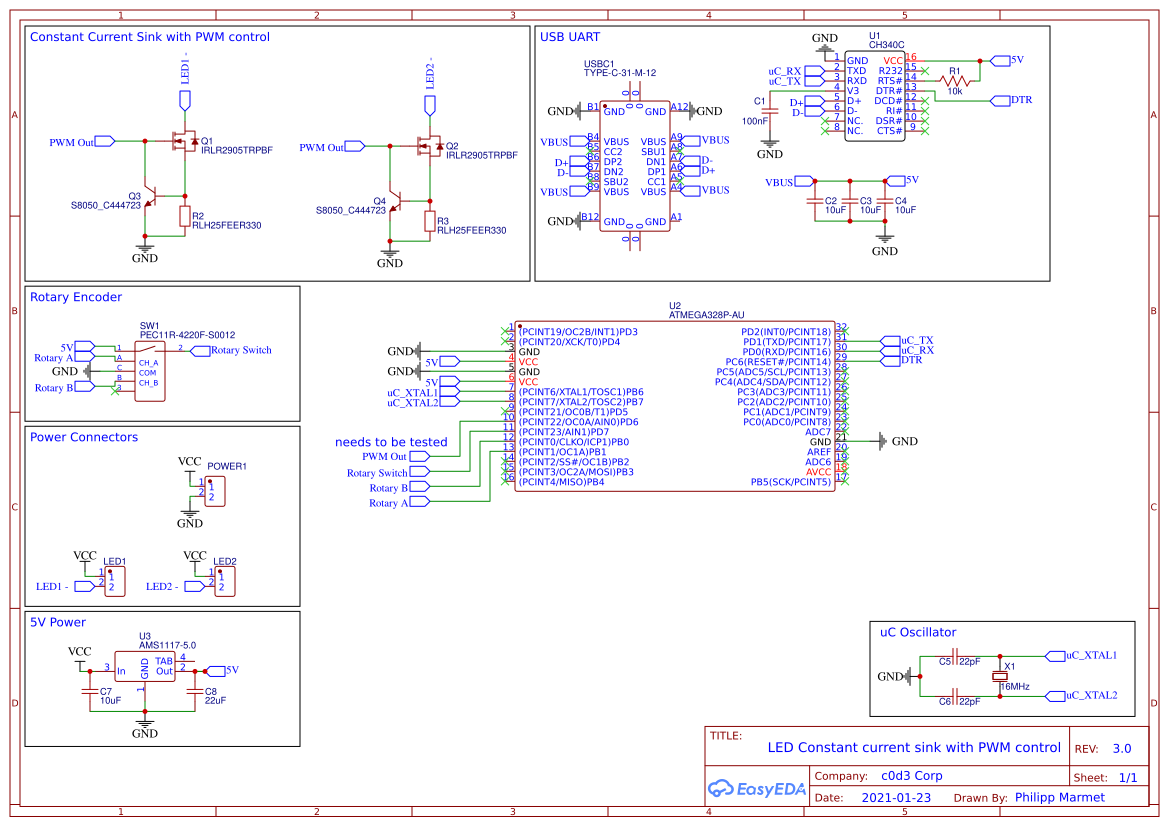Click the Q4 S8050 transistor symbol
This screenshot has height=827, width=1169.
tap(396, 202)
